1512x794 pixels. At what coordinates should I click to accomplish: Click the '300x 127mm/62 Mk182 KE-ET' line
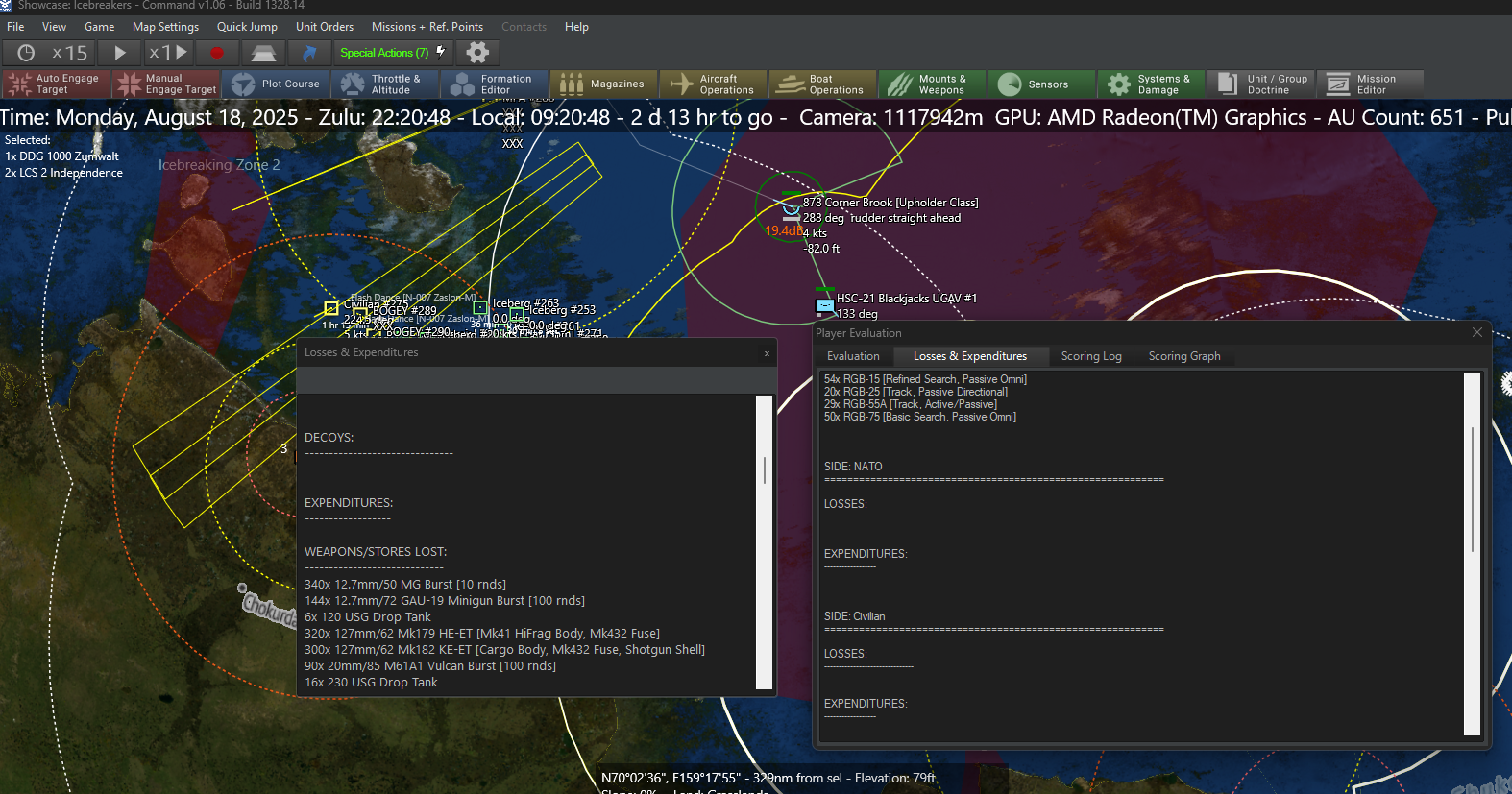pos(504,650)
